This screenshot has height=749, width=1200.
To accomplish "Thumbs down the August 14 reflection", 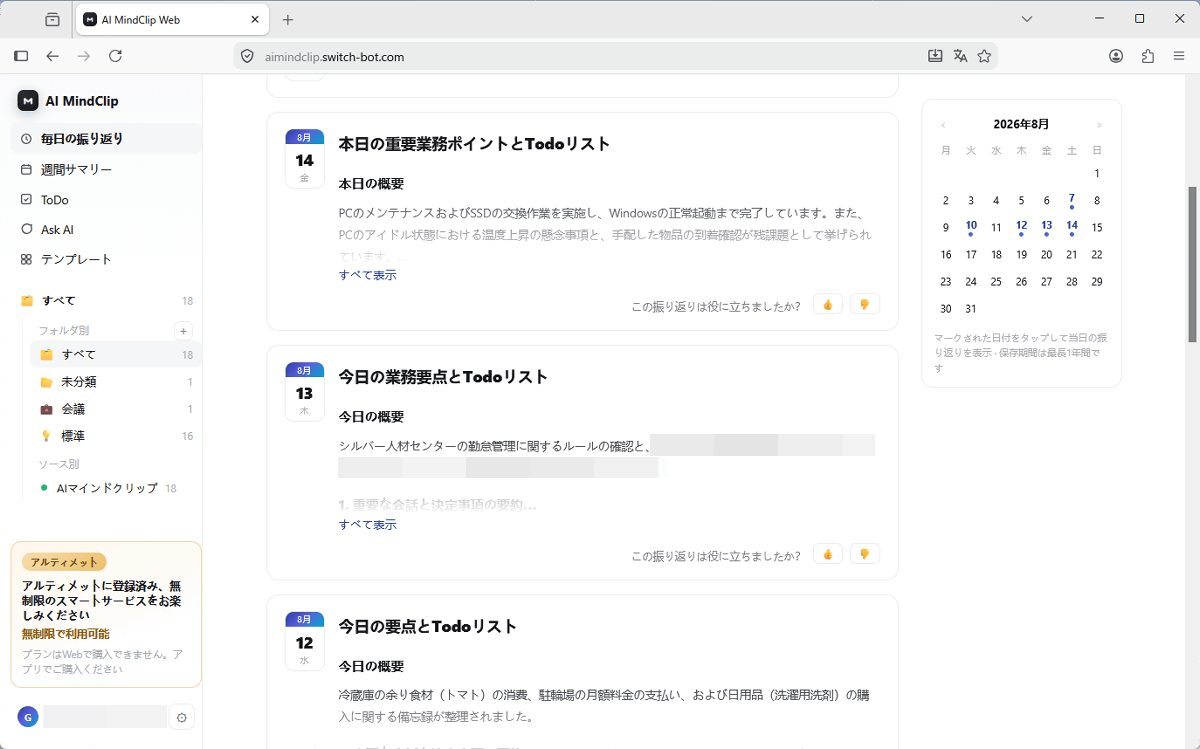I will point(865,305).
